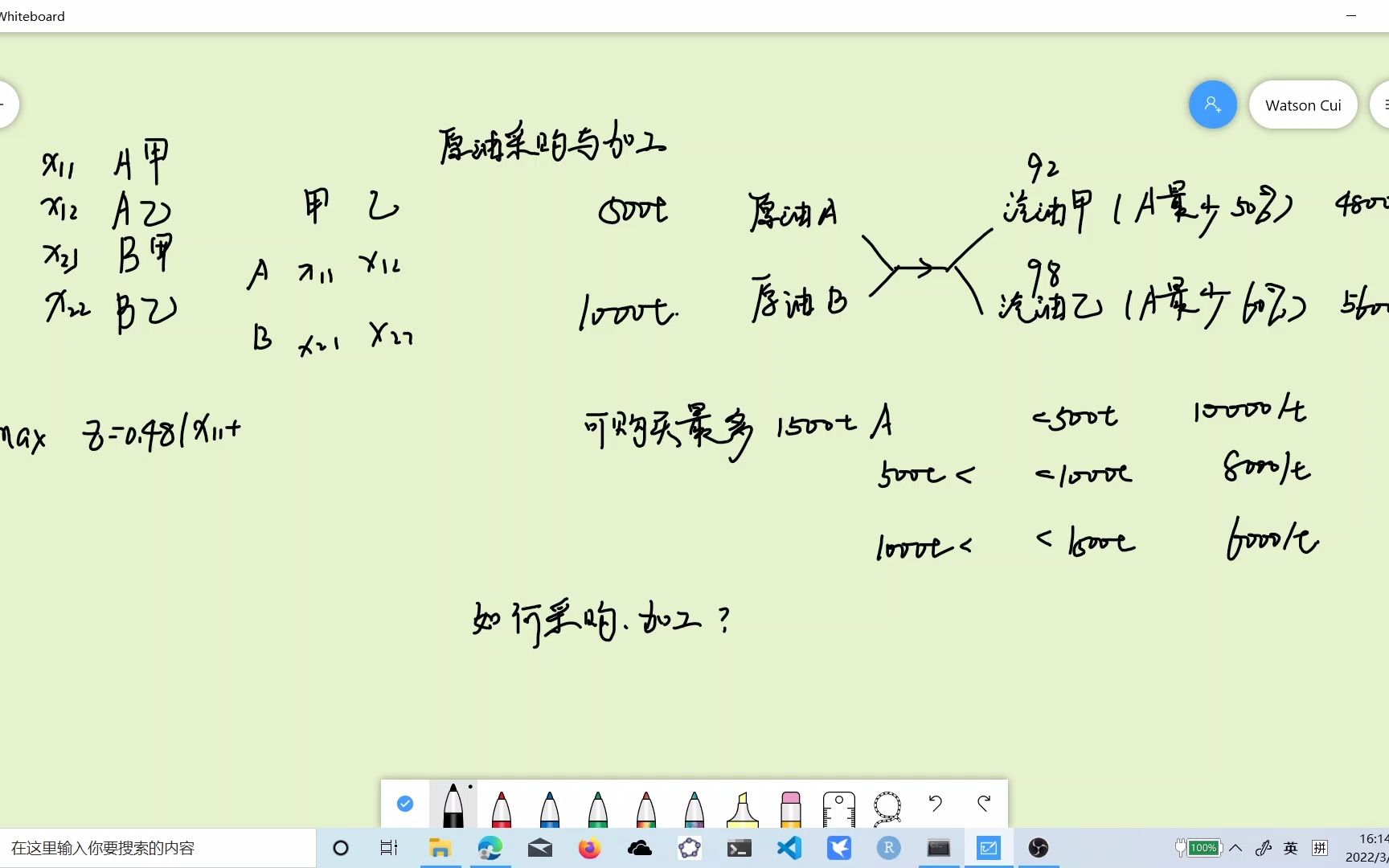This screenshot has width=1389, height=868.
Task: Redo the last undone stroke
Action: pyautogui.click(x=984, y=804)
